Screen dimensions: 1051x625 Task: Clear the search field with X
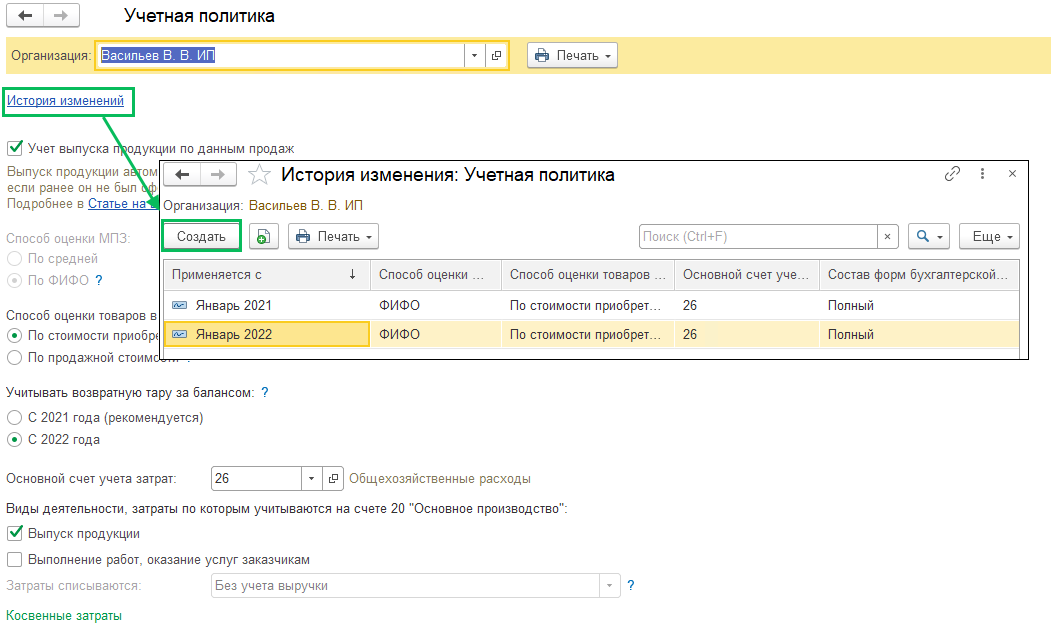(887, 237)
